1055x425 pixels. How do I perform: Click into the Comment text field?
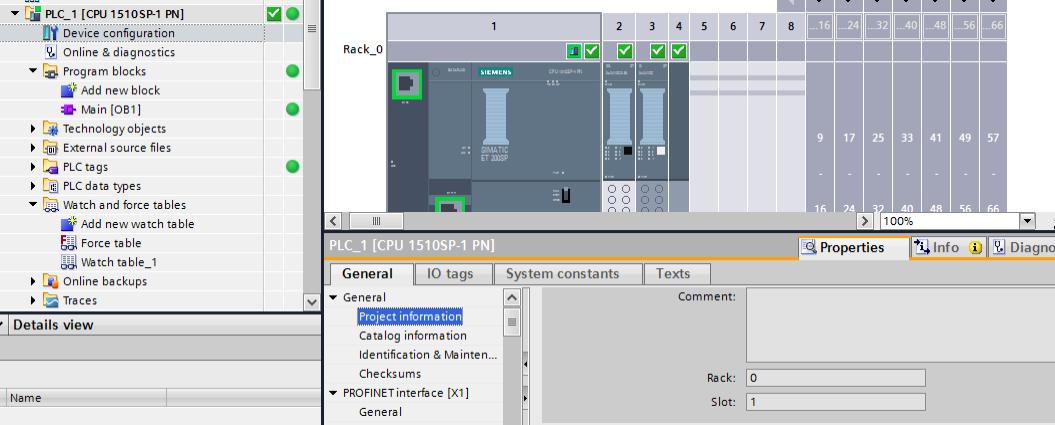tap(897, 324)
